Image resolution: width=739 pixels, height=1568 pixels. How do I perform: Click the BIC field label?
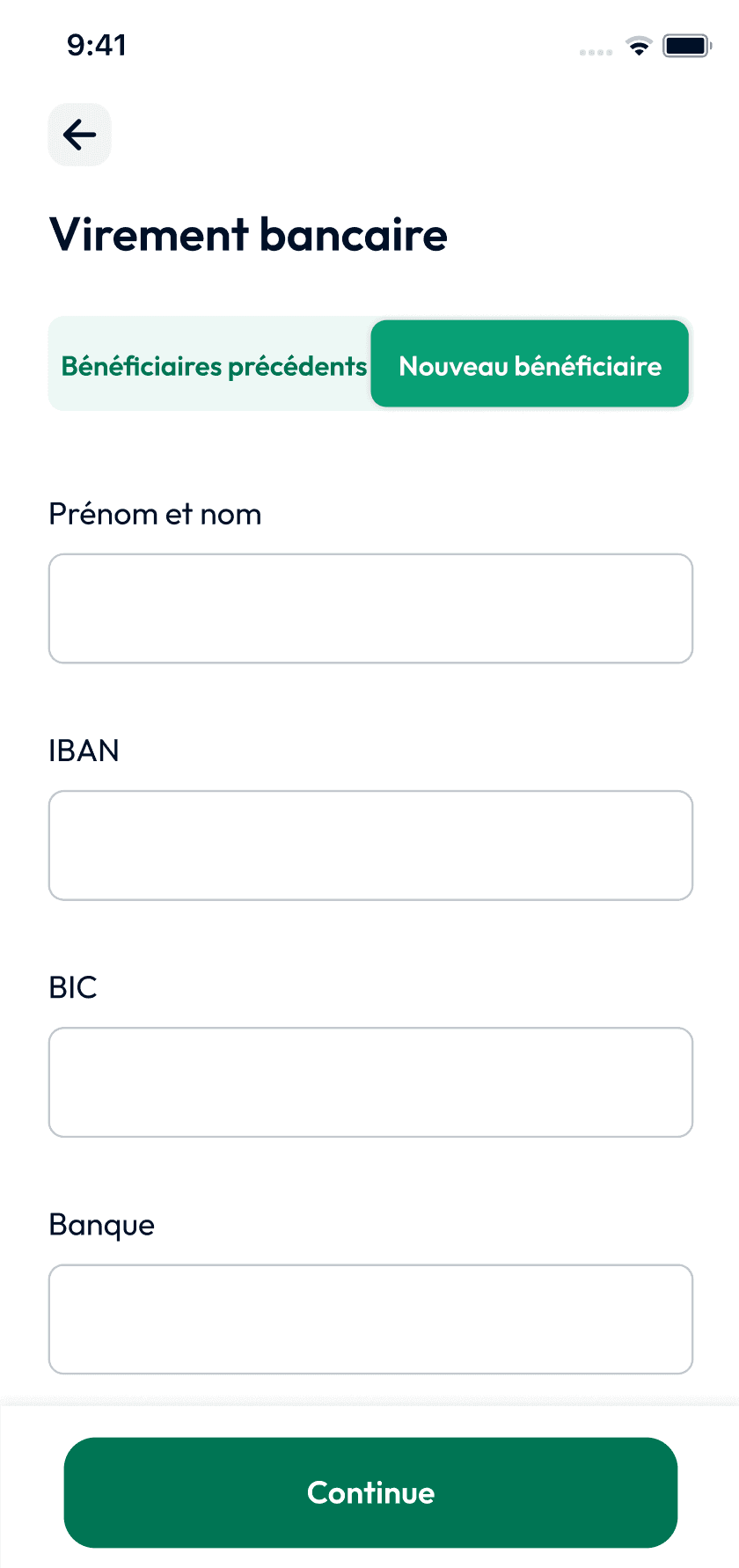73,987
